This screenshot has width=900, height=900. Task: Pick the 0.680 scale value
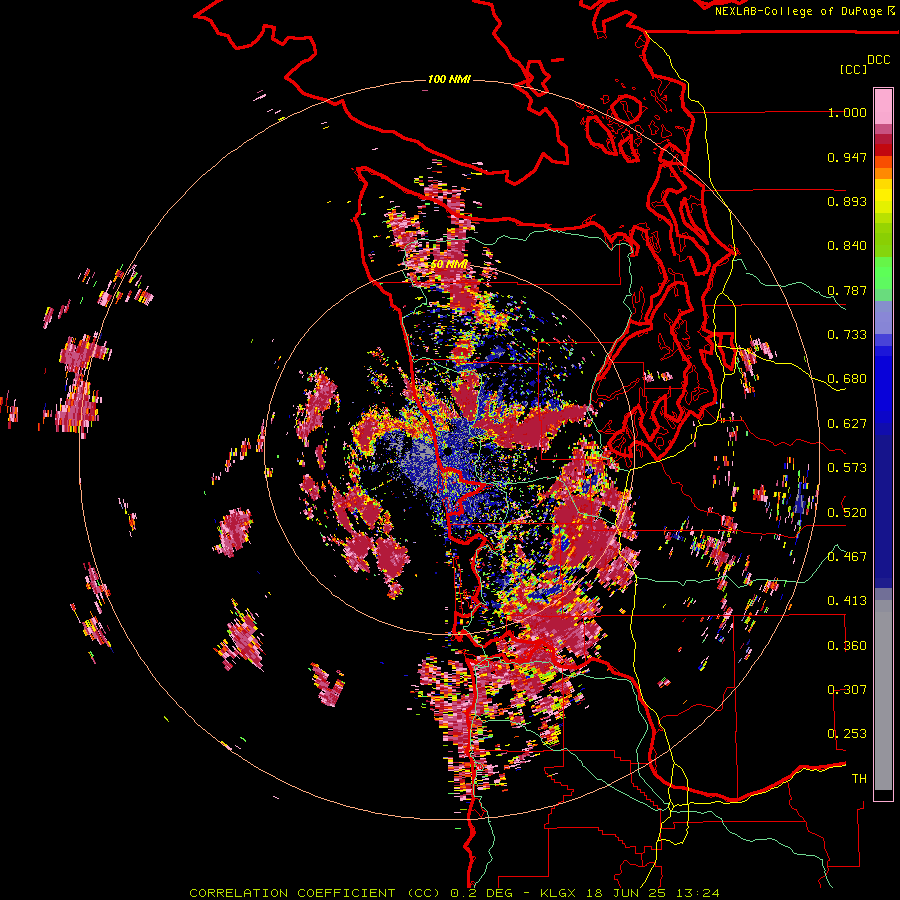coord(847,379)
